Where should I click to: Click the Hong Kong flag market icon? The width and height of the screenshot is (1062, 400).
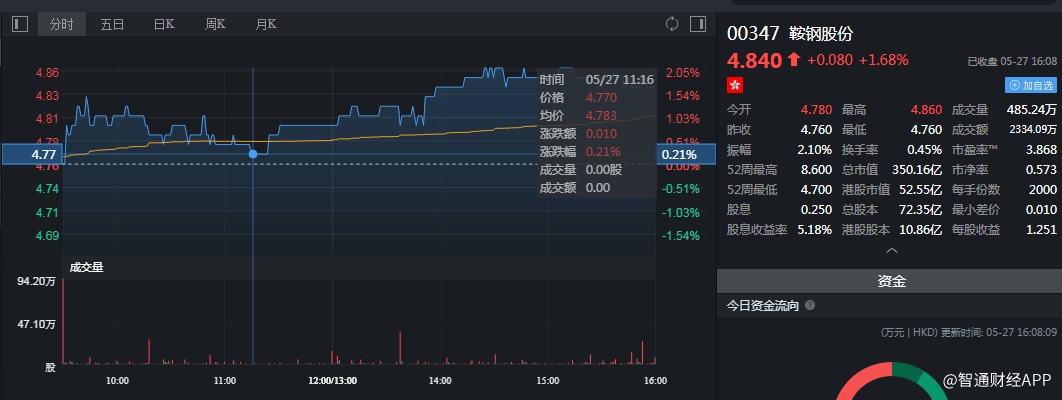point(735,86)
